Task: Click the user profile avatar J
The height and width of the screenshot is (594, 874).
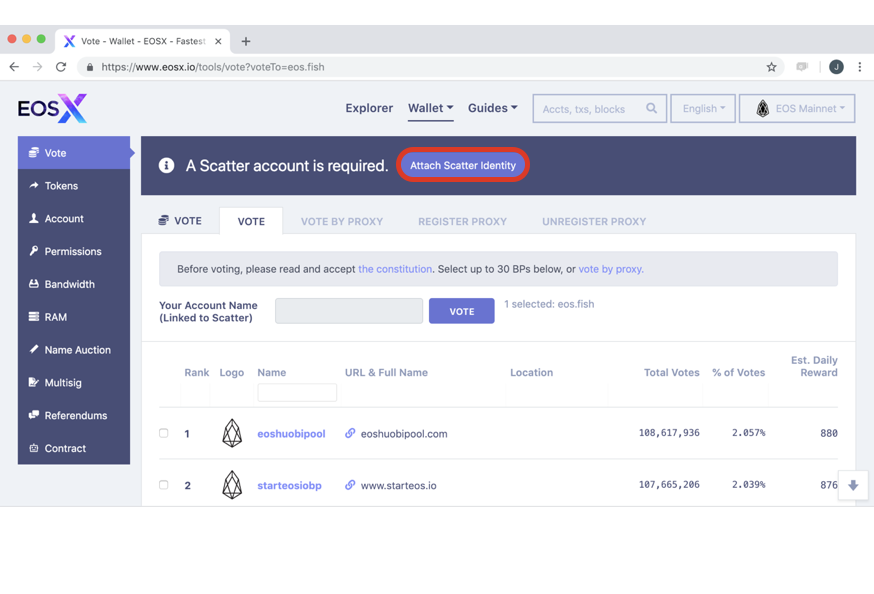Action: coord(836,67)
